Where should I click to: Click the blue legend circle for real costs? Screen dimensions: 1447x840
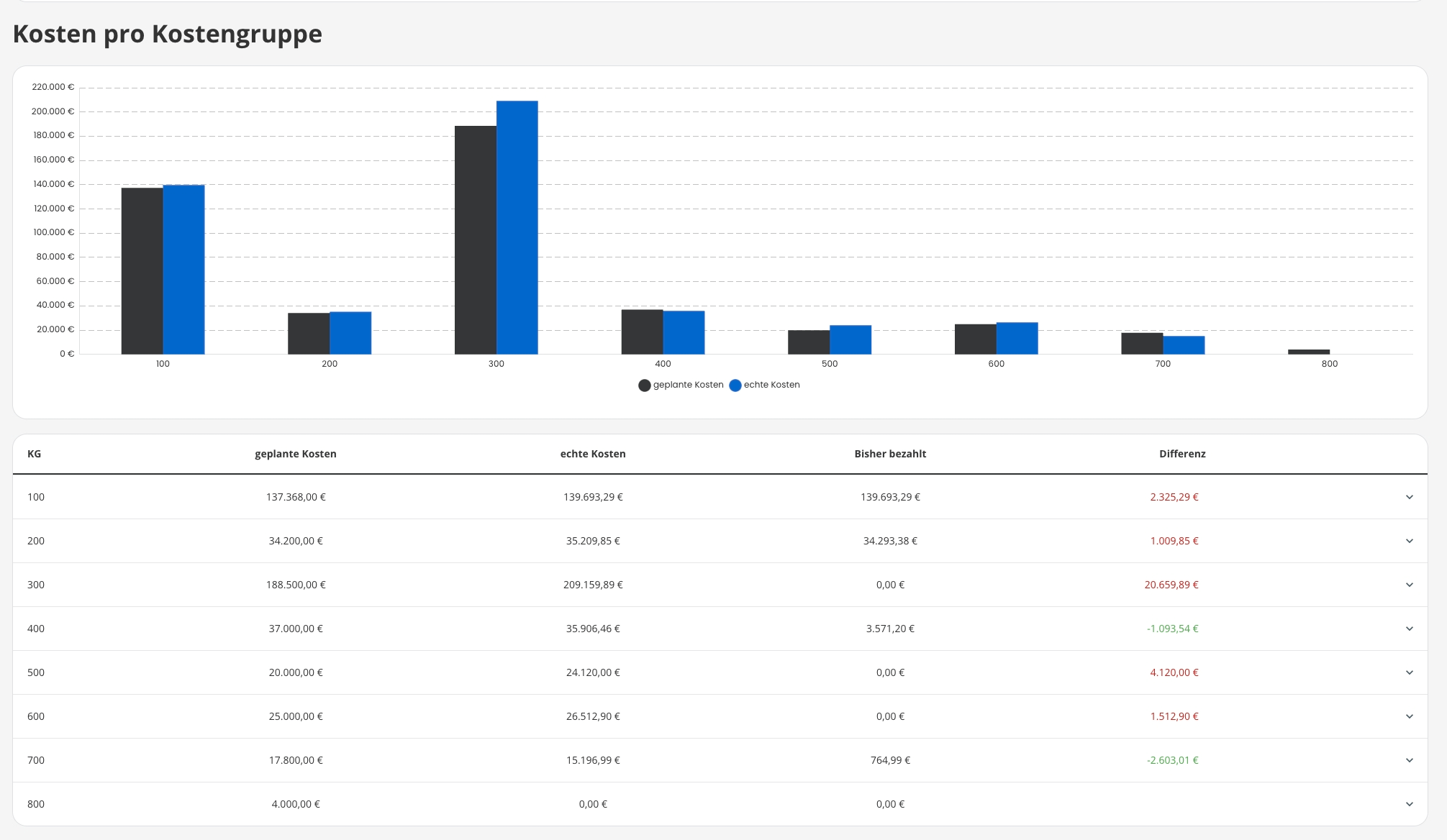[735, 385]
